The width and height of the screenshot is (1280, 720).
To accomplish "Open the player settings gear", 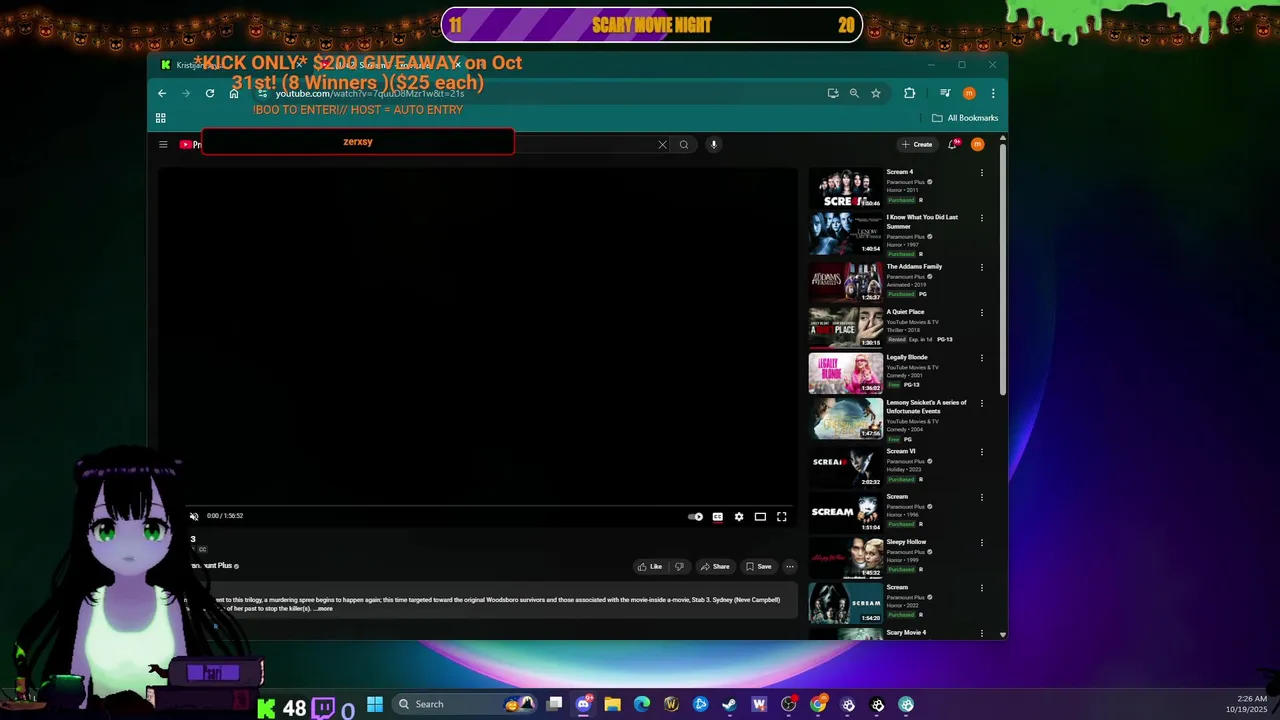I will [x=739, y=517].
